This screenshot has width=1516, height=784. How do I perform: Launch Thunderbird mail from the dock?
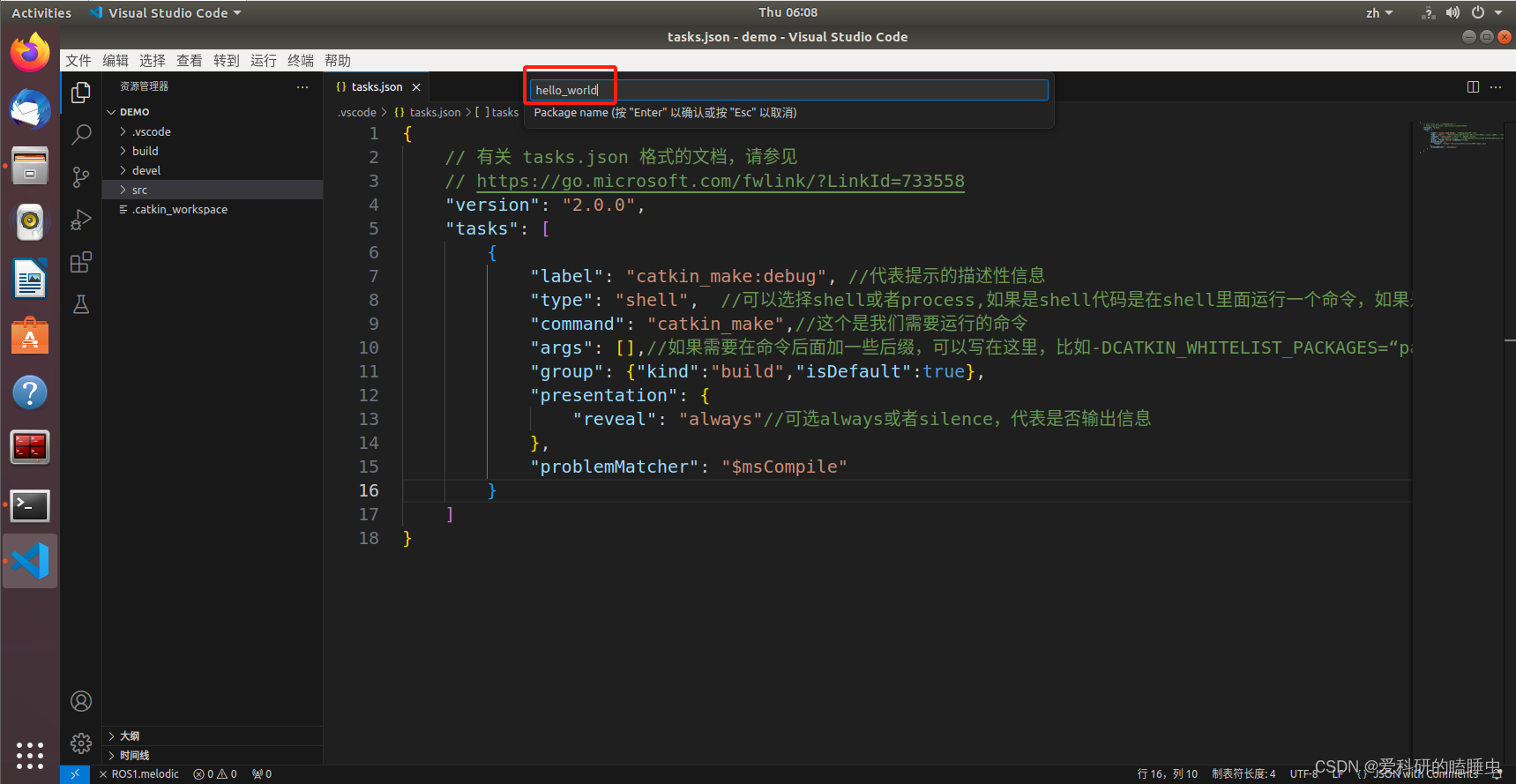pyautogui.click(x=30, y=109)
